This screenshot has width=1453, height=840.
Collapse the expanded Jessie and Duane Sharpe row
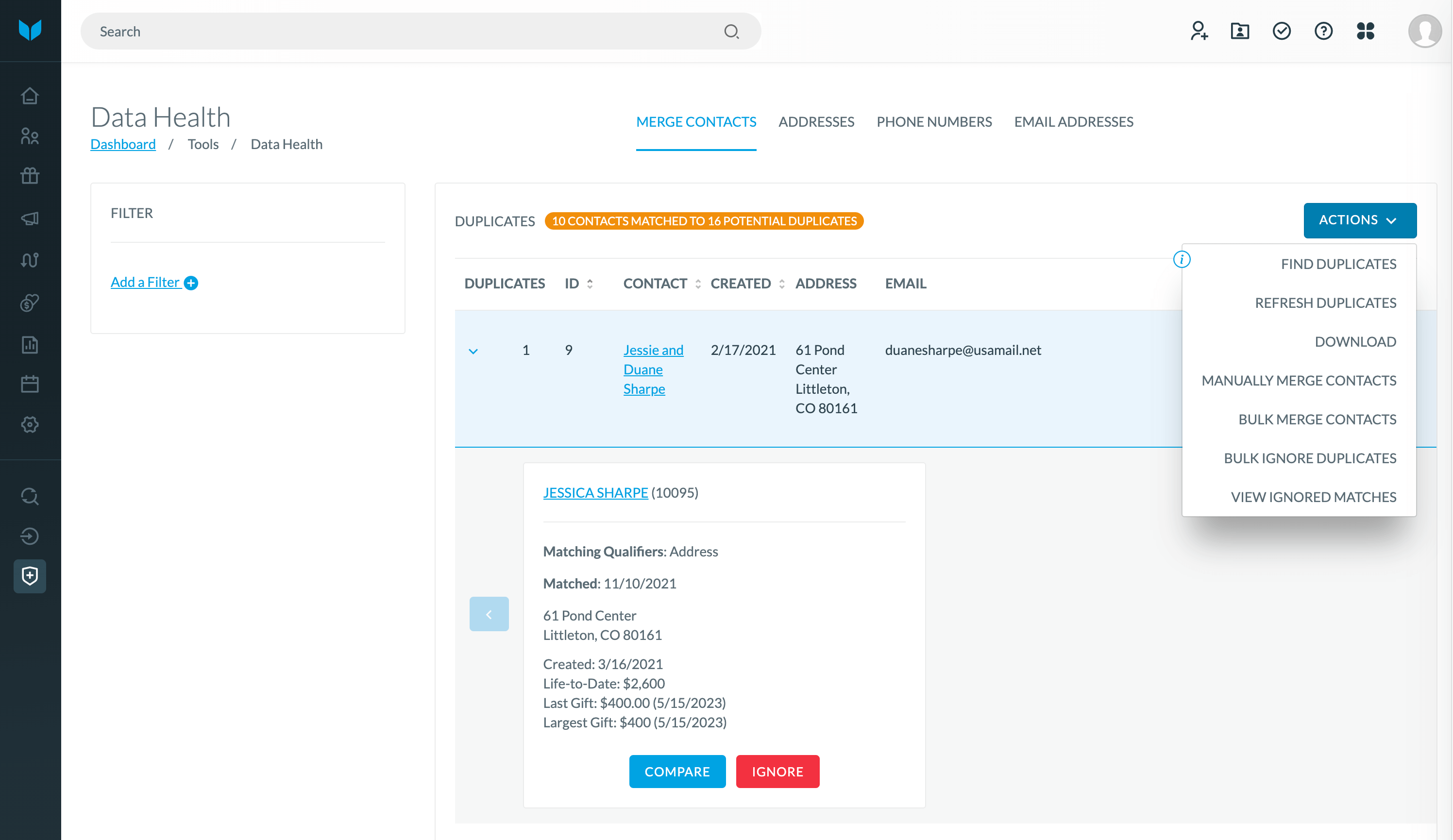[x=474, y=351]
